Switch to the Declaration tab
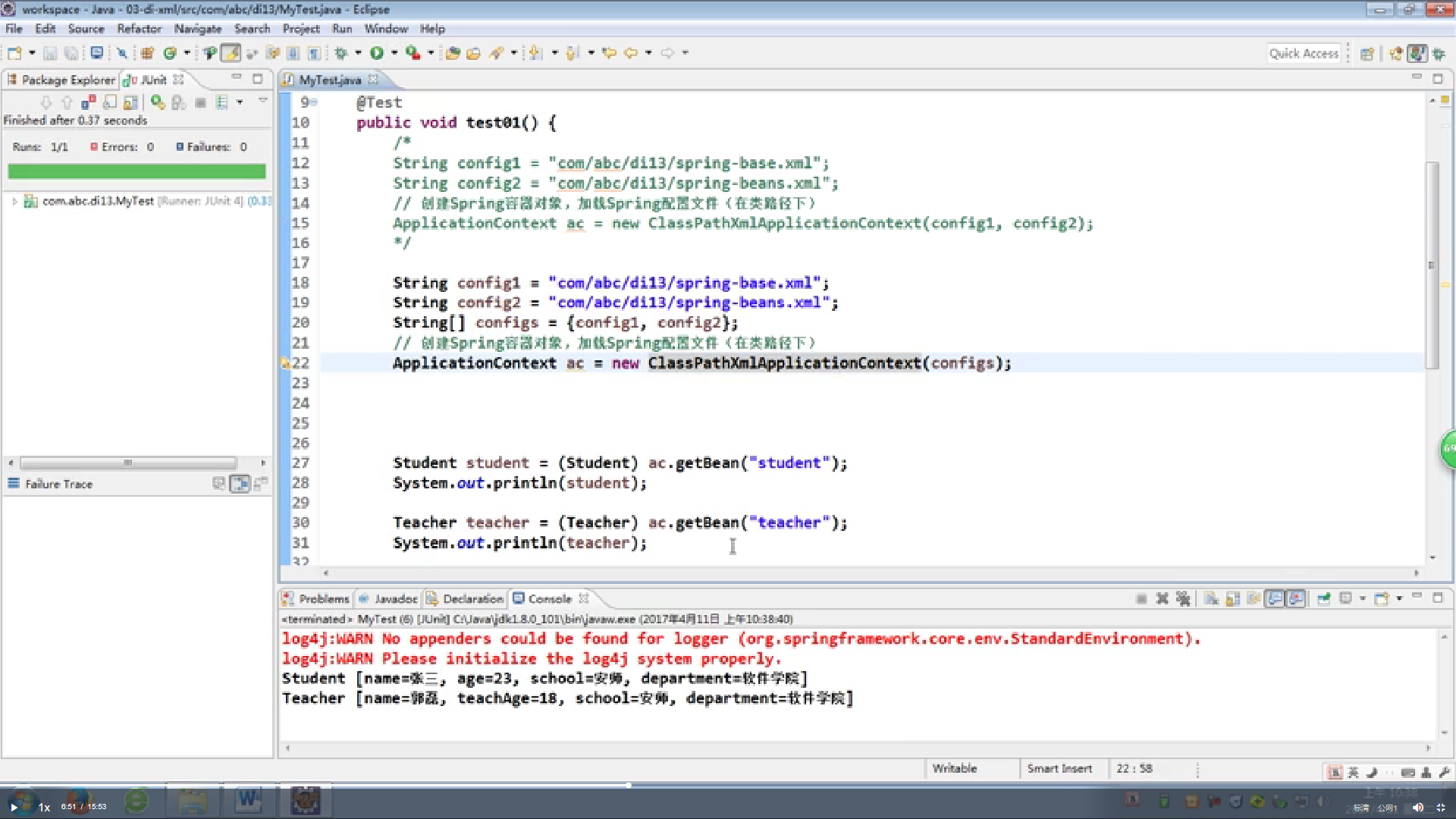The image size is (1456, 819). [464, 599]
